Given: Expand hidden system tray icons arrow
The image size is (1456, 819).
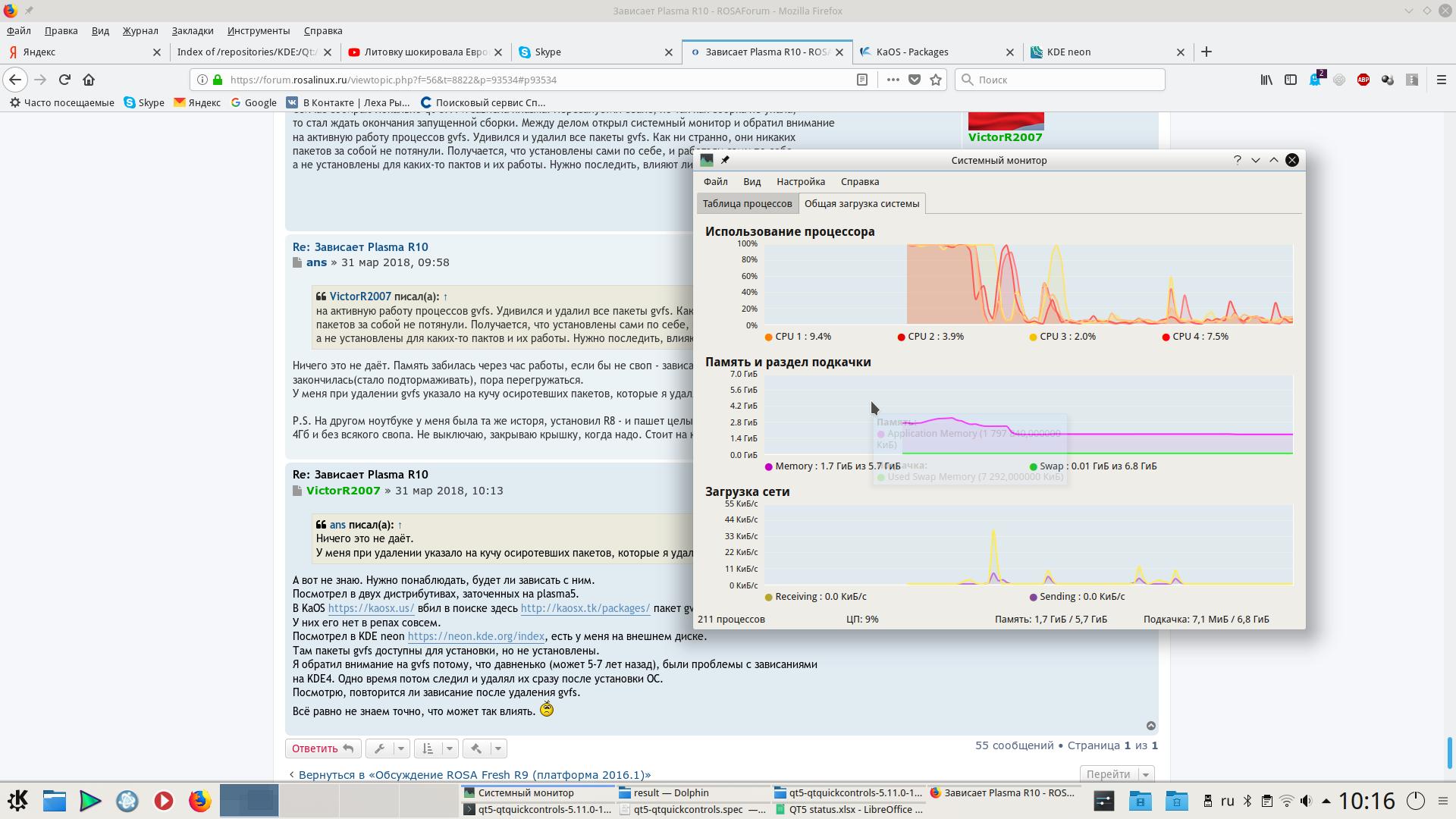Looking at the screenshot, I should 1326,801.
